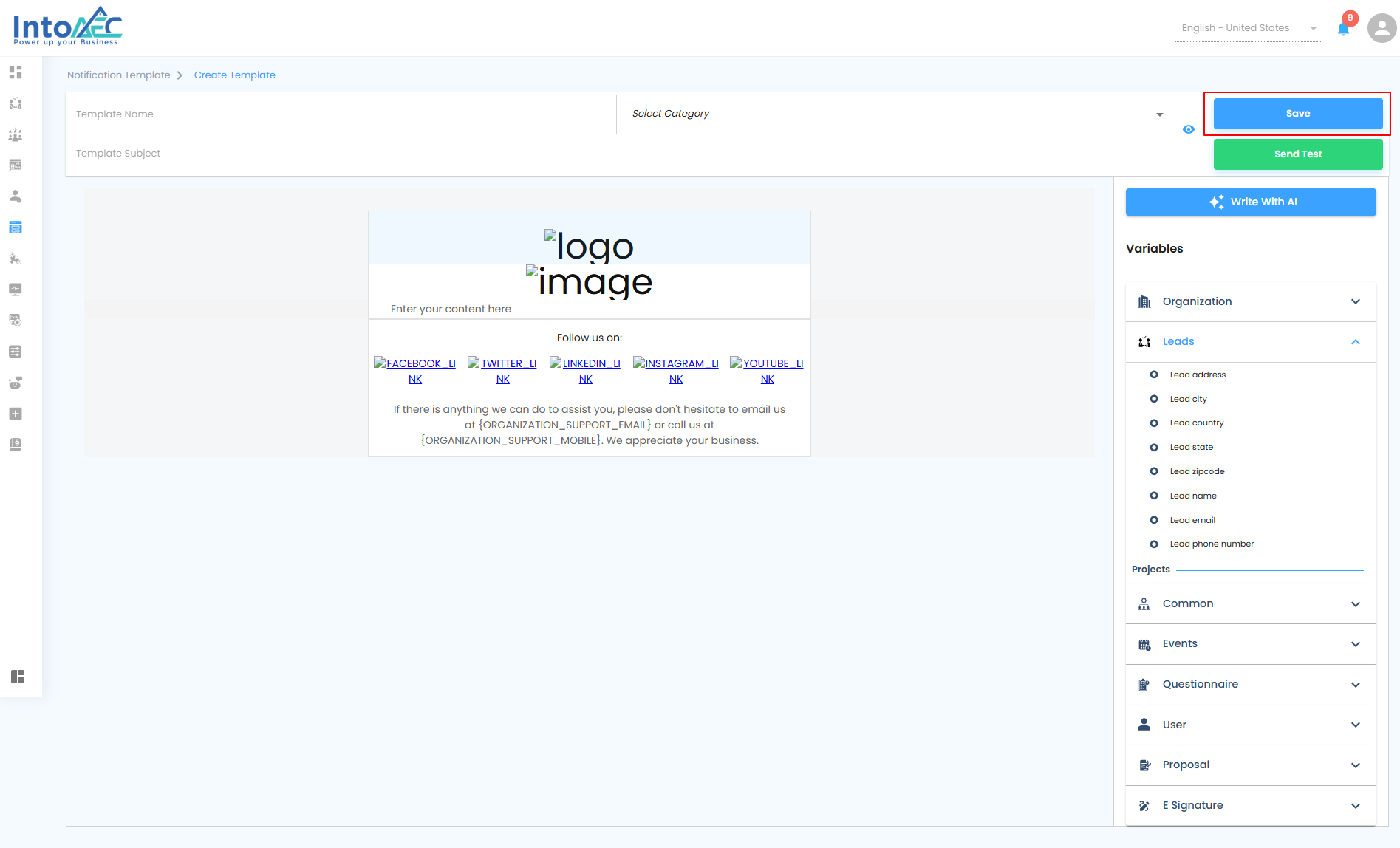Viewport: 1400px width, 848px height.
Task: Toggle sidebar layout icon at bottom left
Action: (18, 677)
